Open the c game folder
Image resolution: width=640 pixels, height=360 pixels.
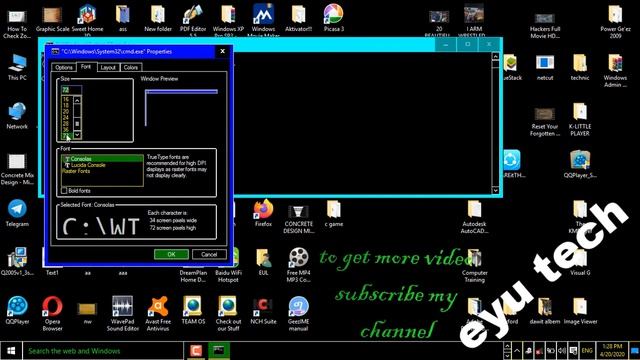pos(333,213)
